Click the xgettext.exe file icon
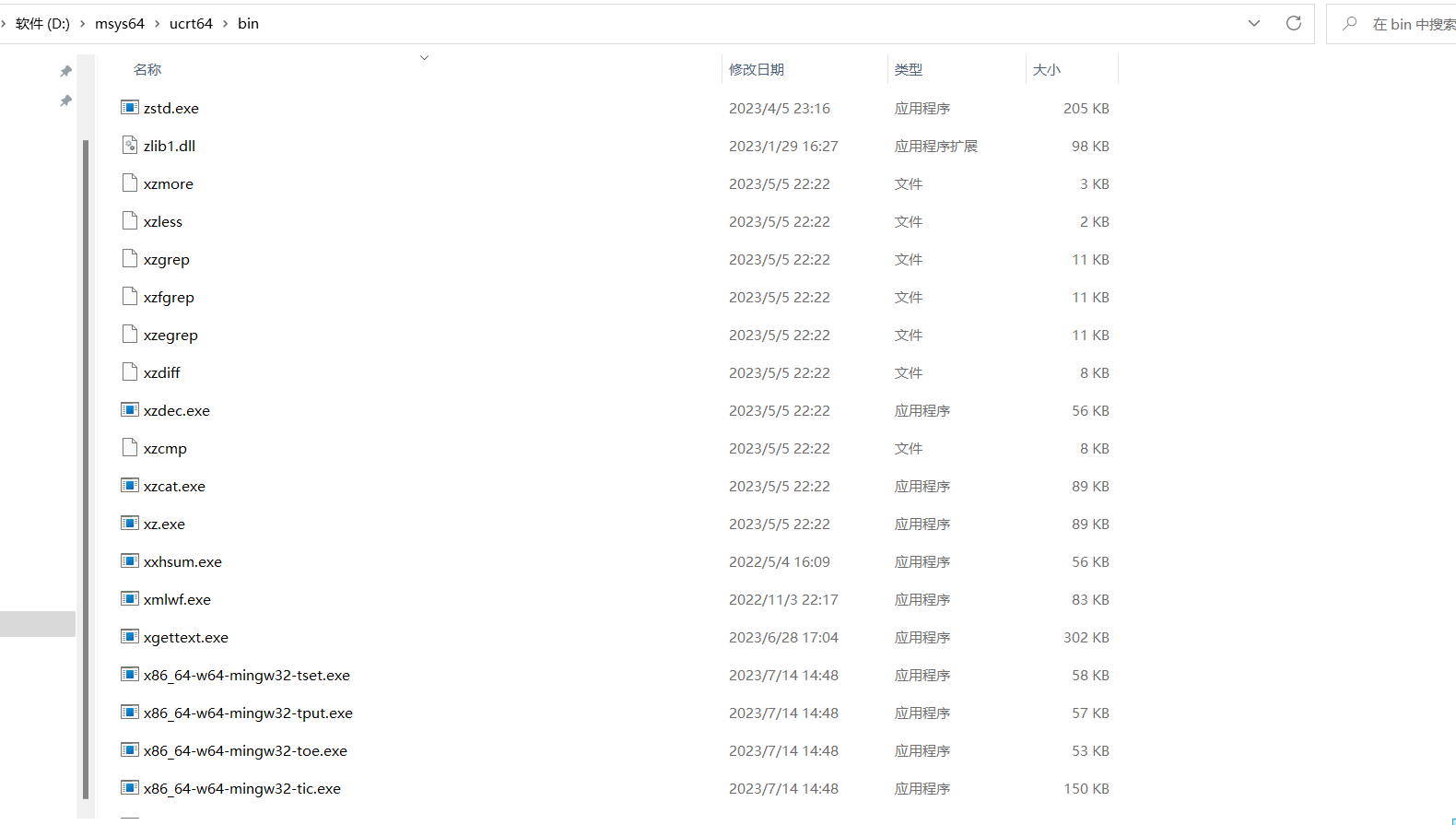The height and width of the screenshot is (825, 1456). point(130,637)
